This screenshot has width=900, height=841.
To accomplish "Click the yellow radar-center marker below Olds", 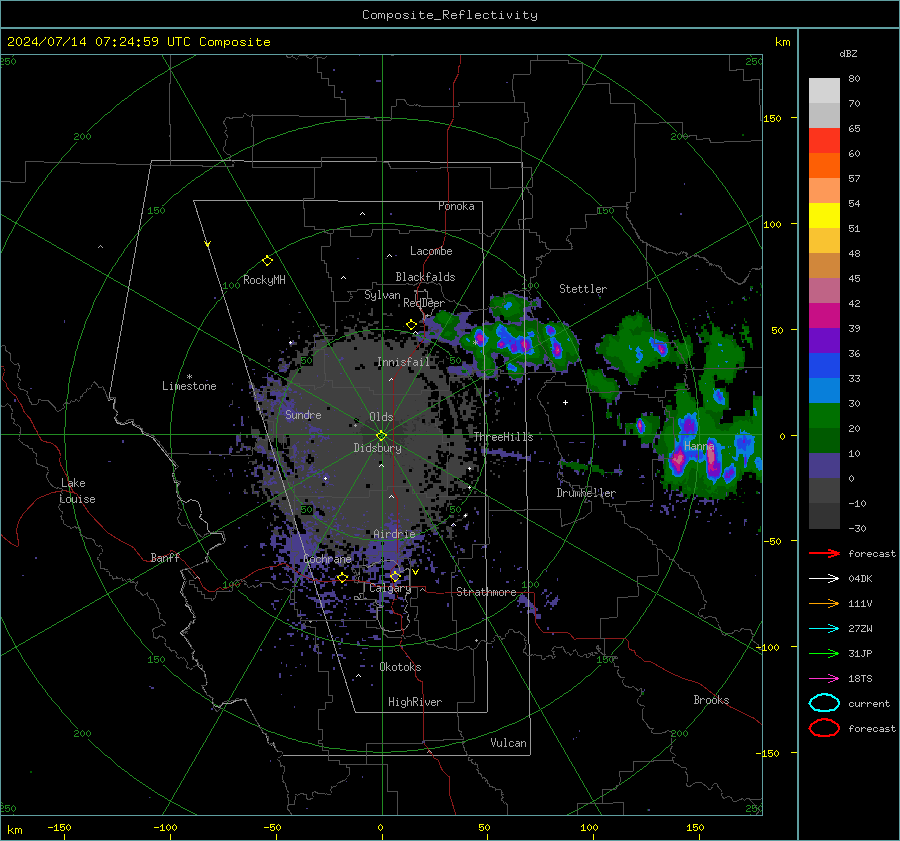I will [x=381, y=436].
